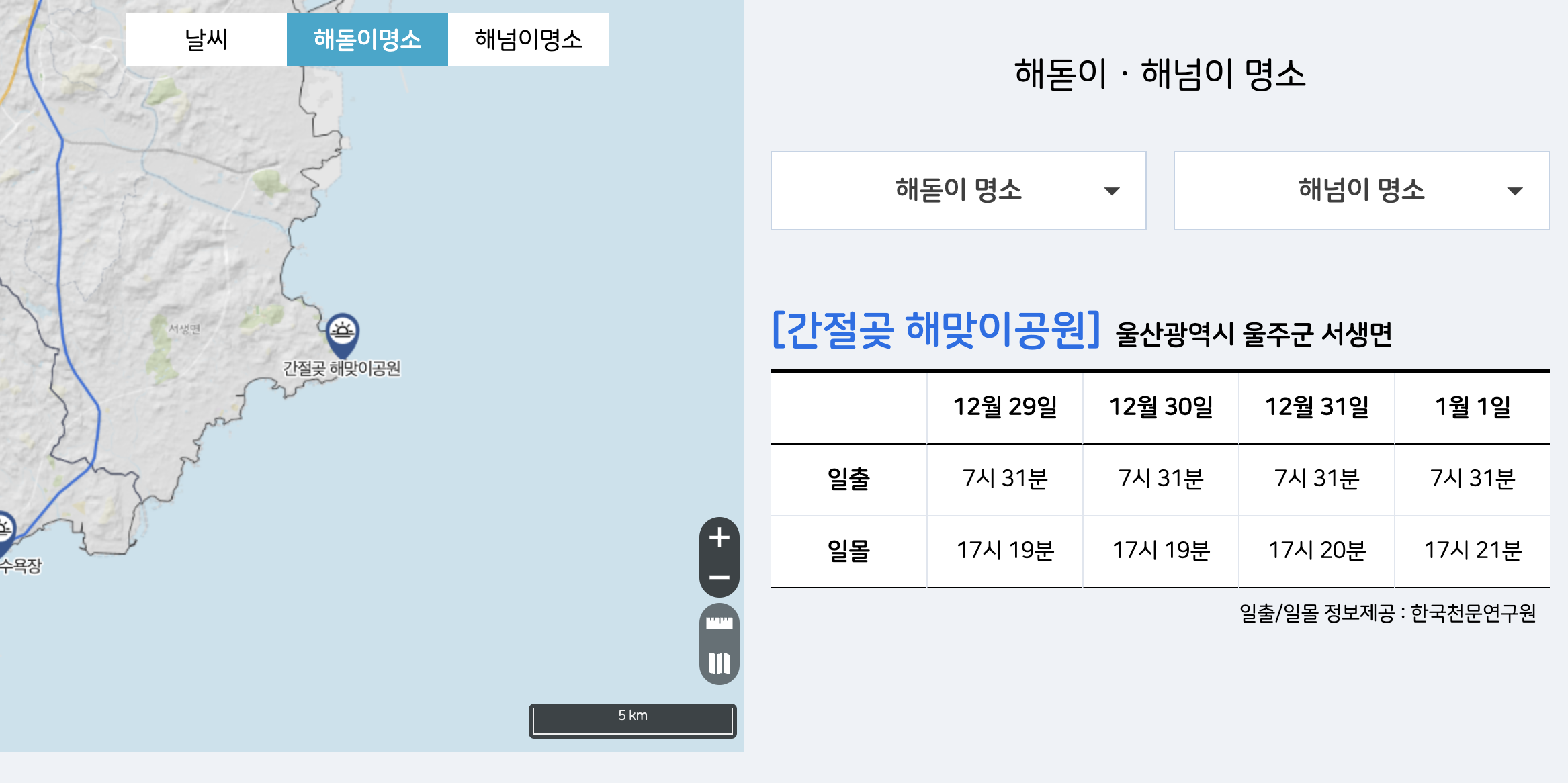Screen dimensions: 1568x783
Task: Expand the 해넘이 명소 dropdown
Action: pos(1361,191)
